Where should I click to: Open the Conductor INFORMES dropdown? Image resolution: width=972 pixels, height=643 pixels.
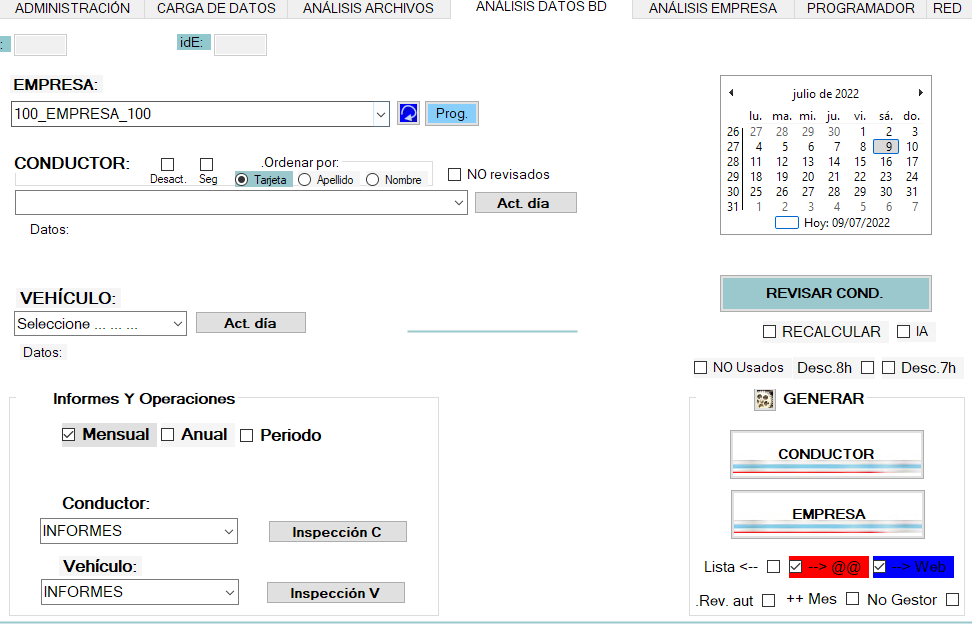(229, 530)
